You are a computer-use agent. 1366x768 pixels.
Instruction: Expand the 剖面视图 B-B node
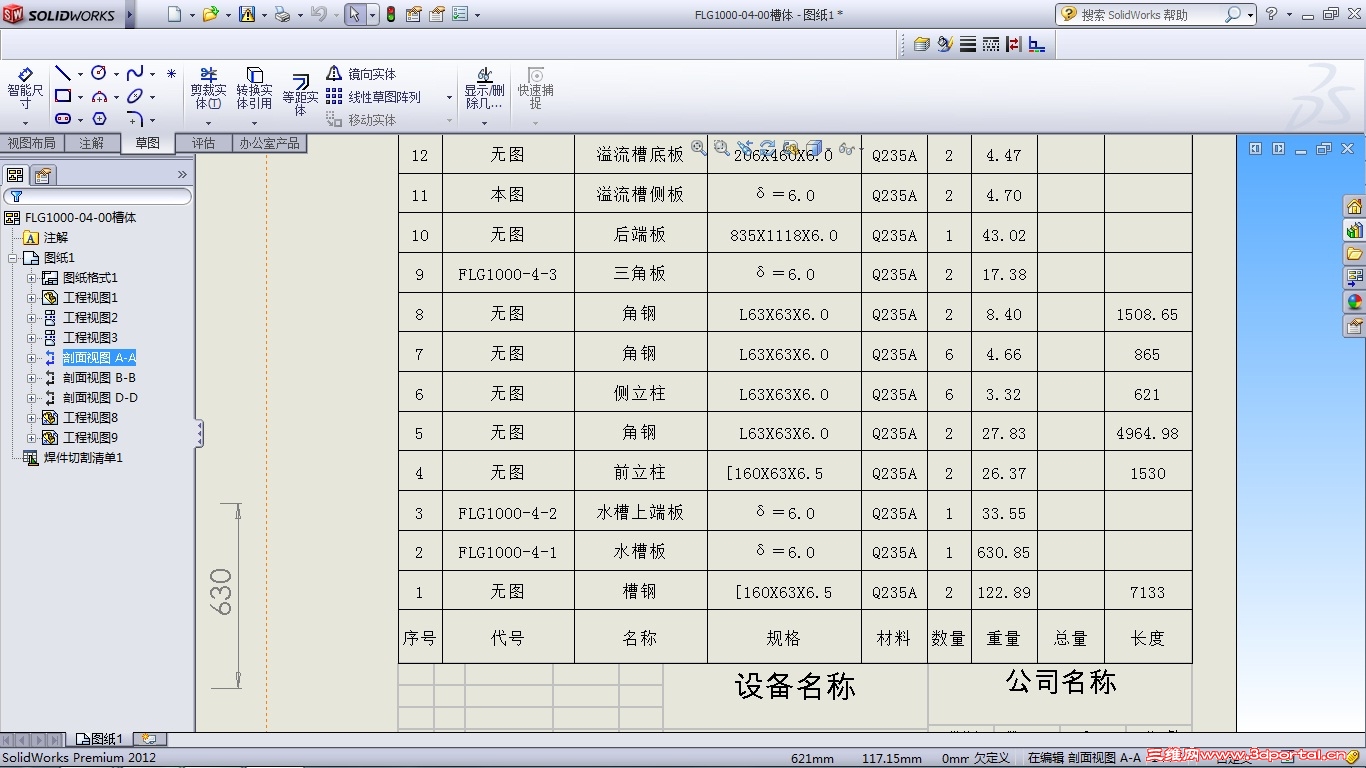coord(31,378)
